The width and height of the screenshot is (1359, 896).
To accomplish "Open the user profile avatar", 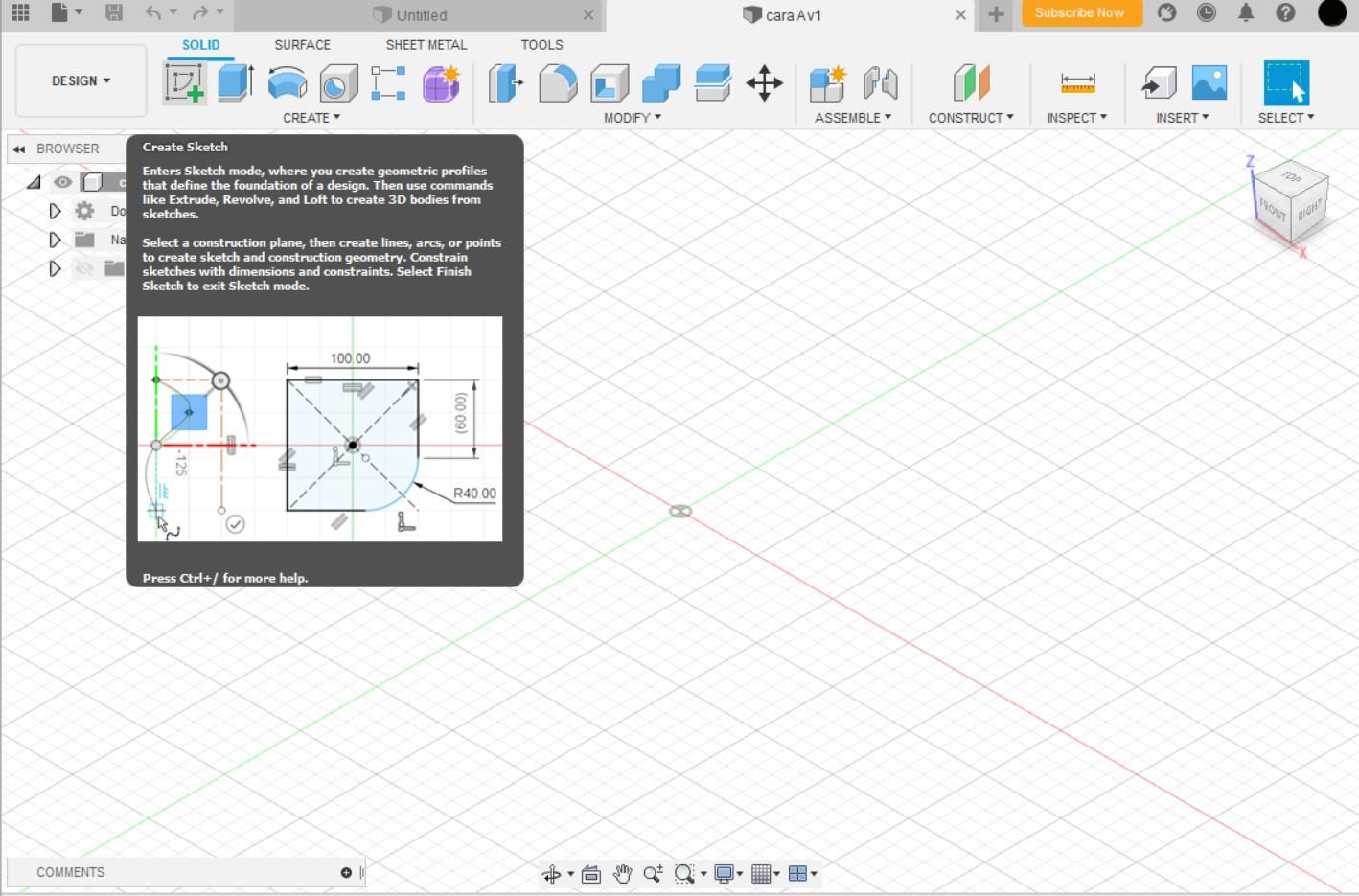I will [x=1332, y=13].
